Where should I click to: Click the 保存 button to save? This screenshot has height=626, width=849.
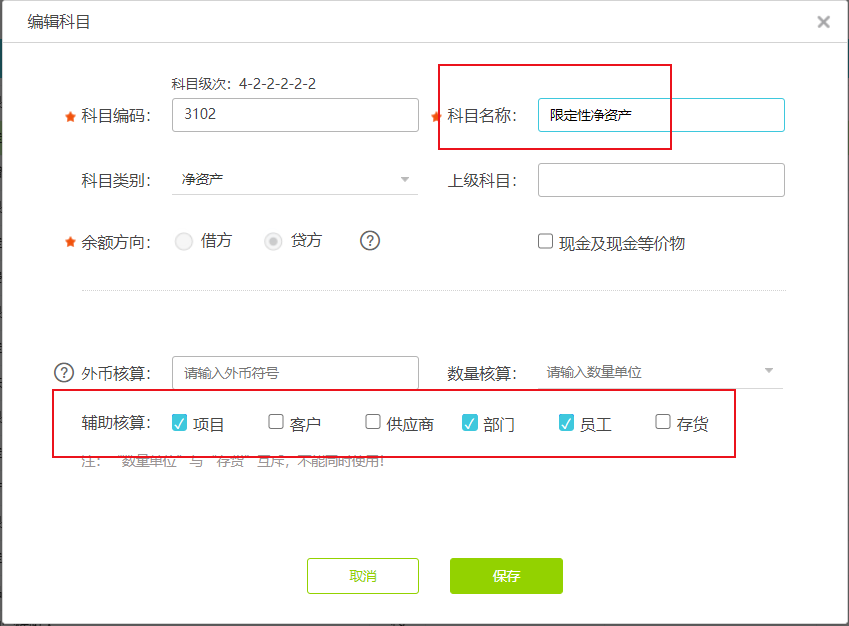(x=506, y=576)
